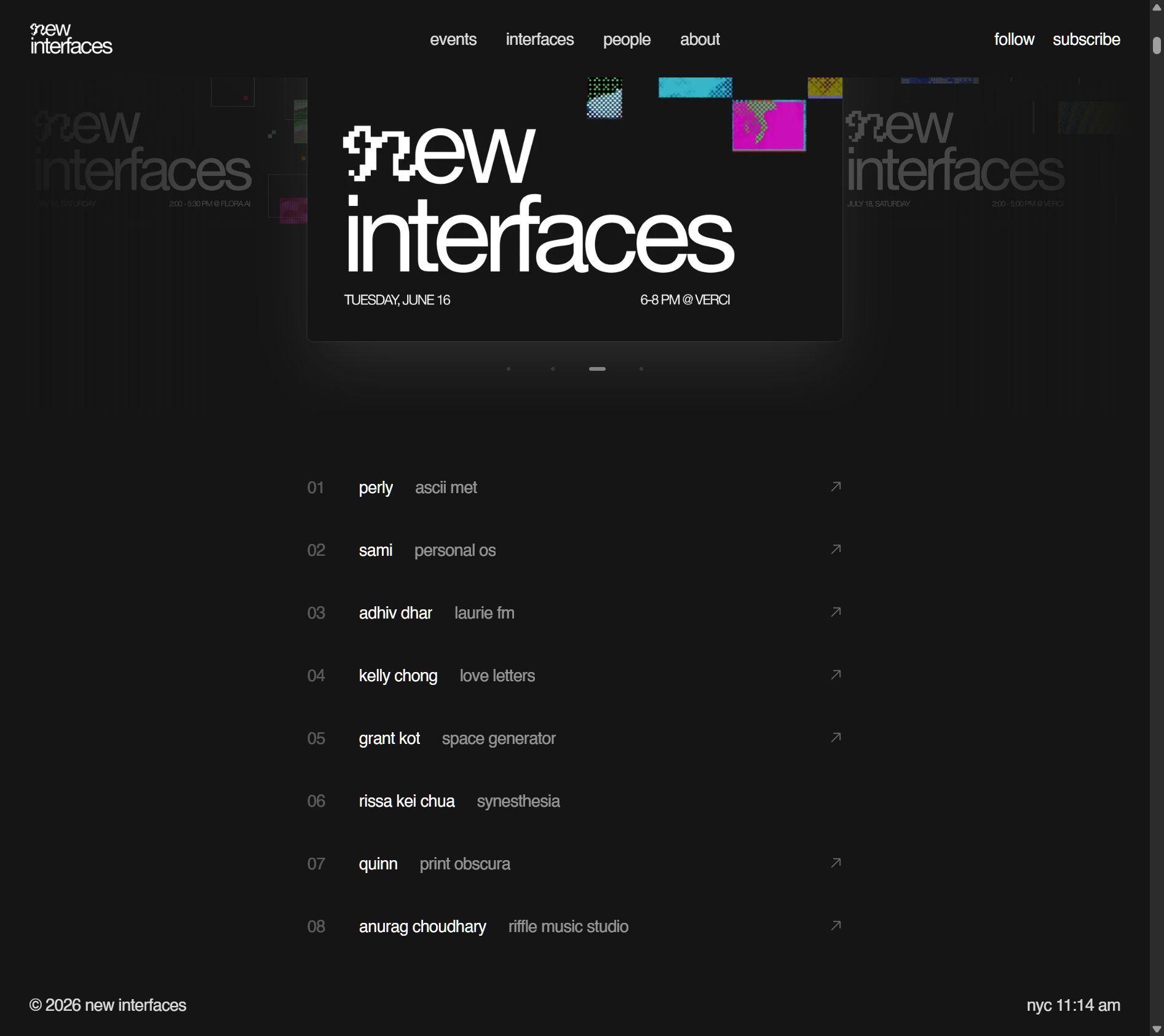The image size is (1164, 1036).
Task: Open arrow link for kelly chong love letters
Action: tap(836, 675)
